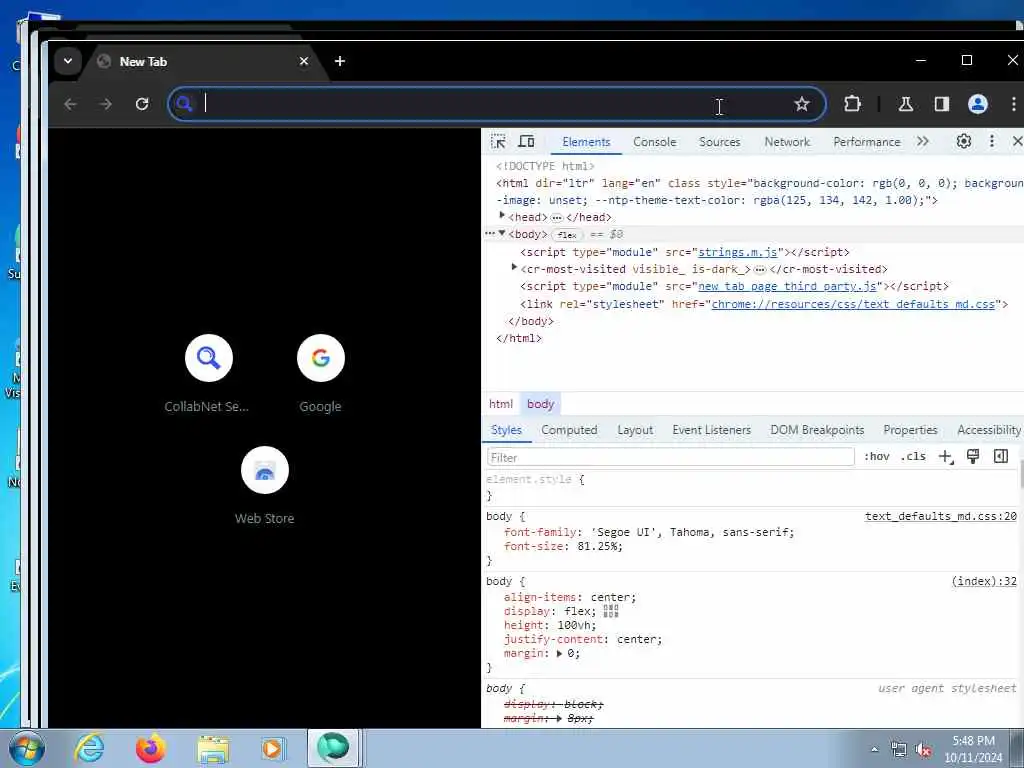This screenshot has height=768, width=1024.
Task: Open the tab search dropdown arrow
Action: 67,61
